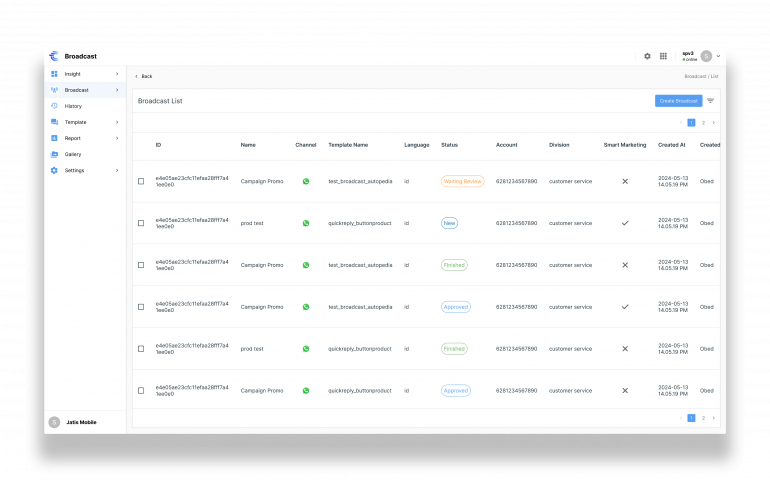Check the last row's checkbox

(x=141, y=391)
